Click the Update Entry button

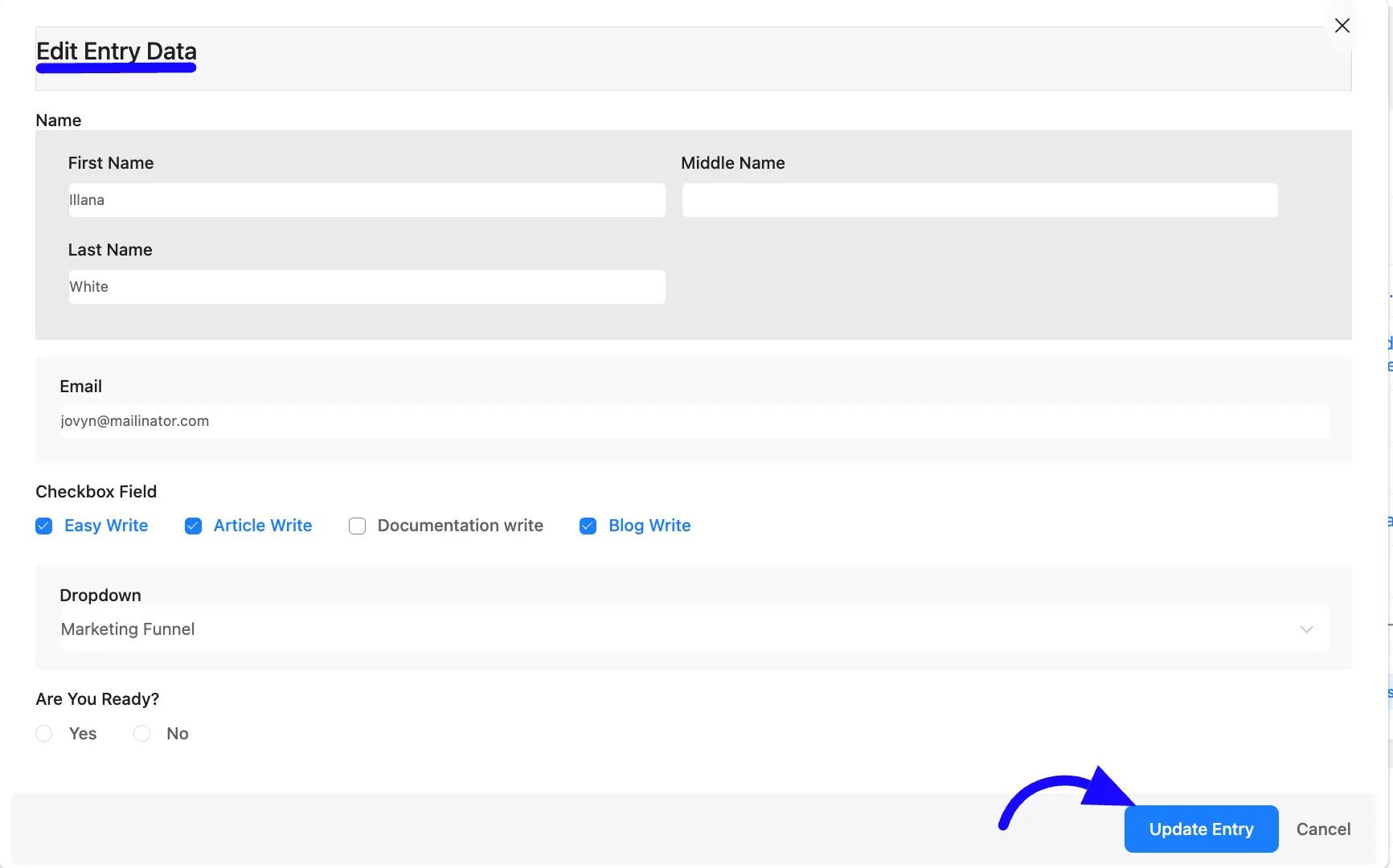[1201, 829]
